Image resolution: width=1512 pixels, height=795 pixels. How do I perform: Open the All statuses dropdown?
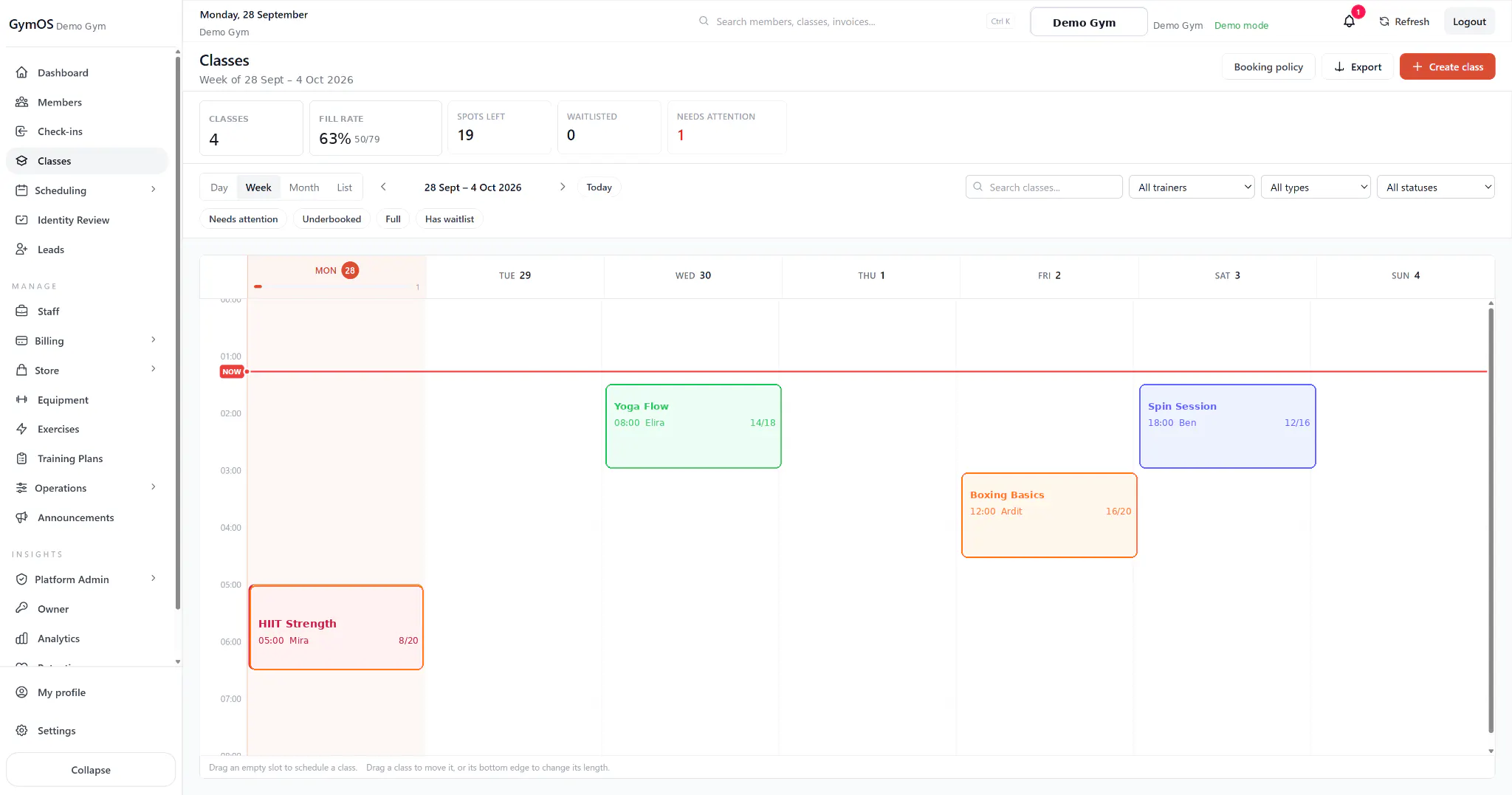1436,187
